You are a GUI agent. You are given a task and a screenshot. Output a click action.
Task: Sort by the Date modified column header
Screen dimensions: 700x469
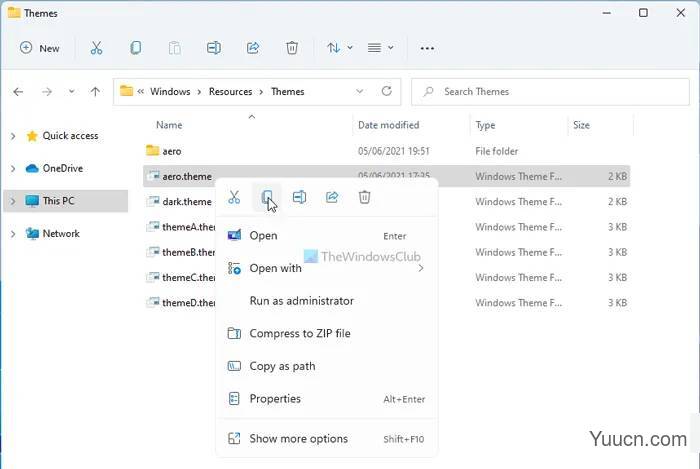[x=388, y=125]
